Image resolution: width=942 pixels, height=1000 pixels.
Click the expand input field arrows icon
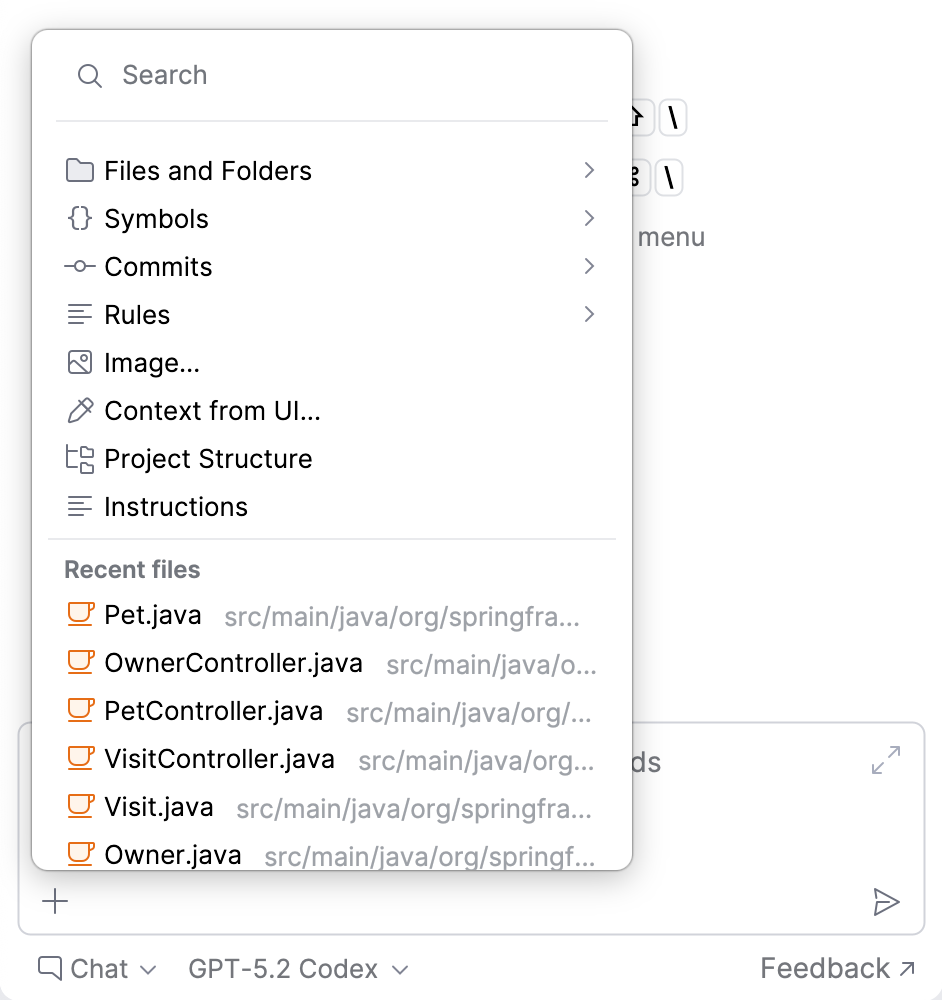(x=886, y=760)
